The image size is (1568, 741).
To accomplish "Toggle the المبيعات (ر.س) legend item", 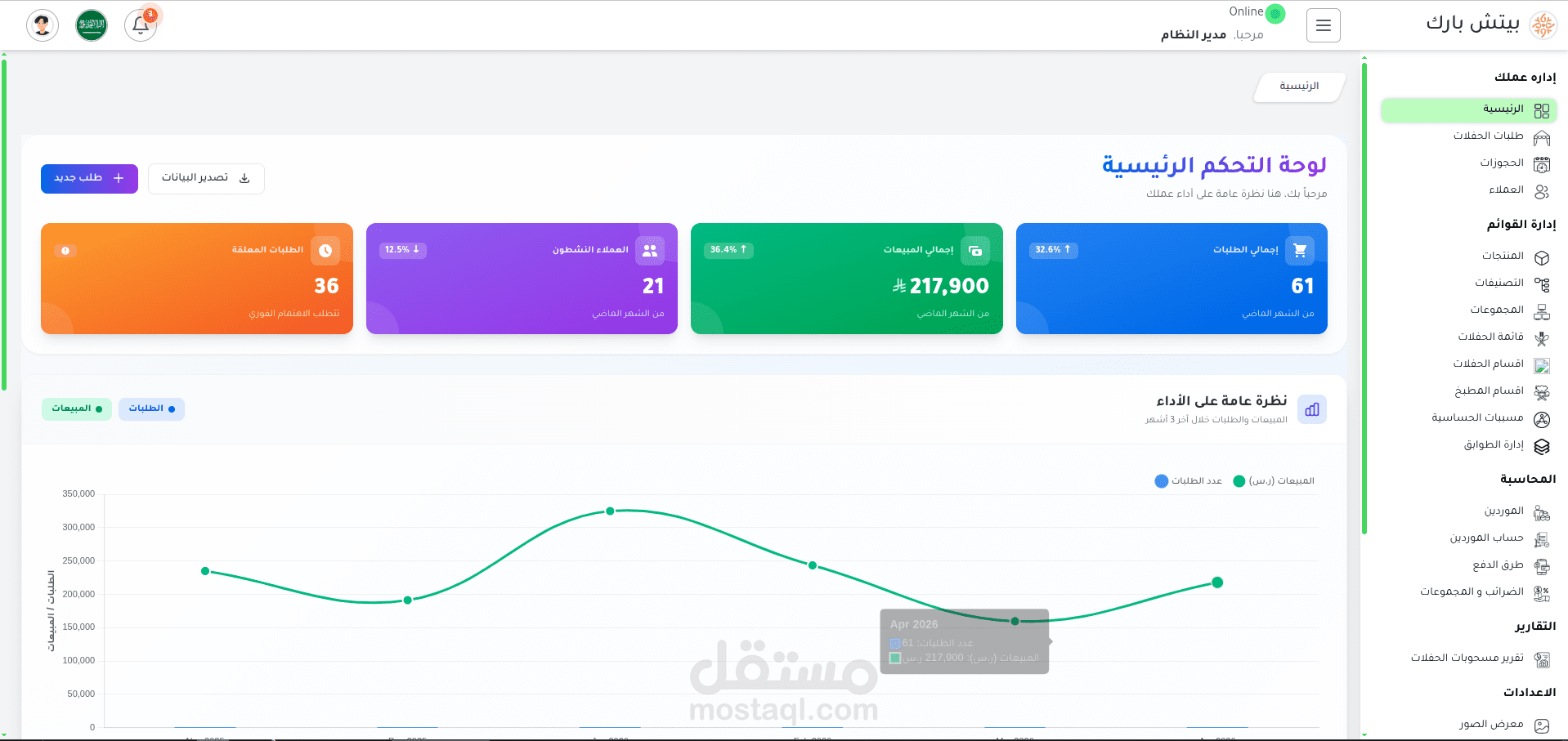I will coord(1274,481).
